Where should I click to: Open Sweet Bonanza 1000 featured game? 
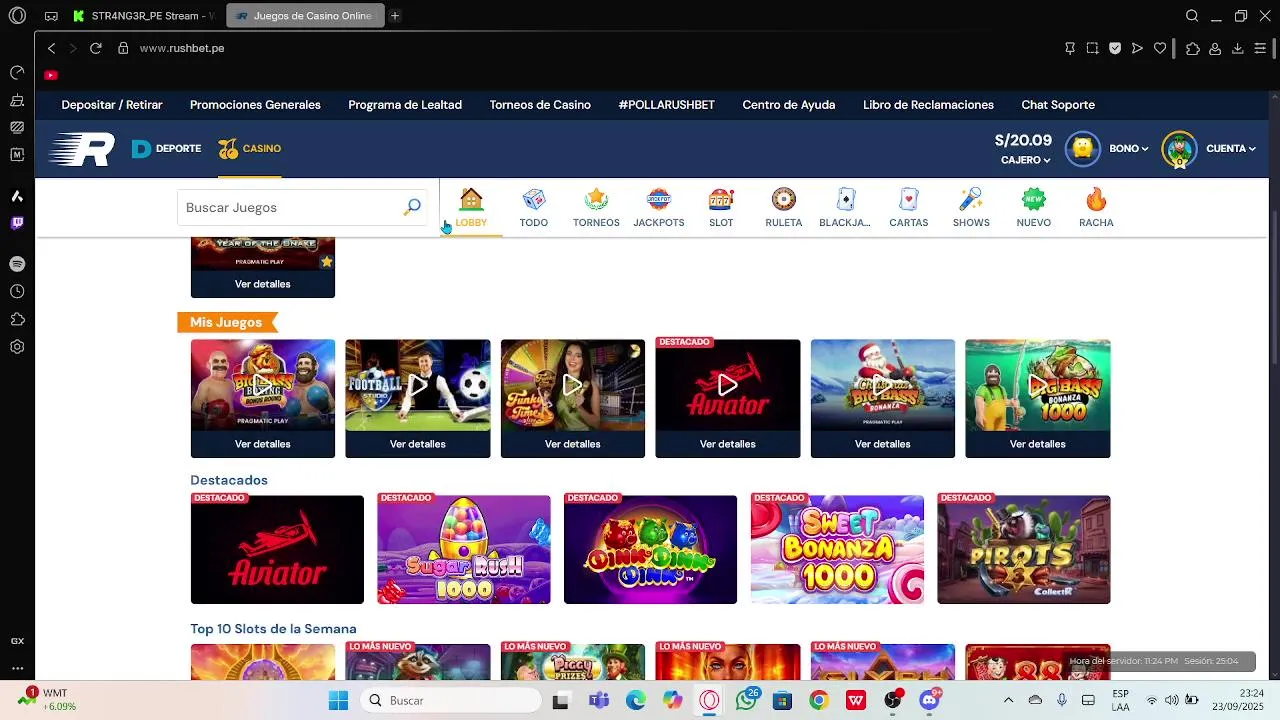837,550
